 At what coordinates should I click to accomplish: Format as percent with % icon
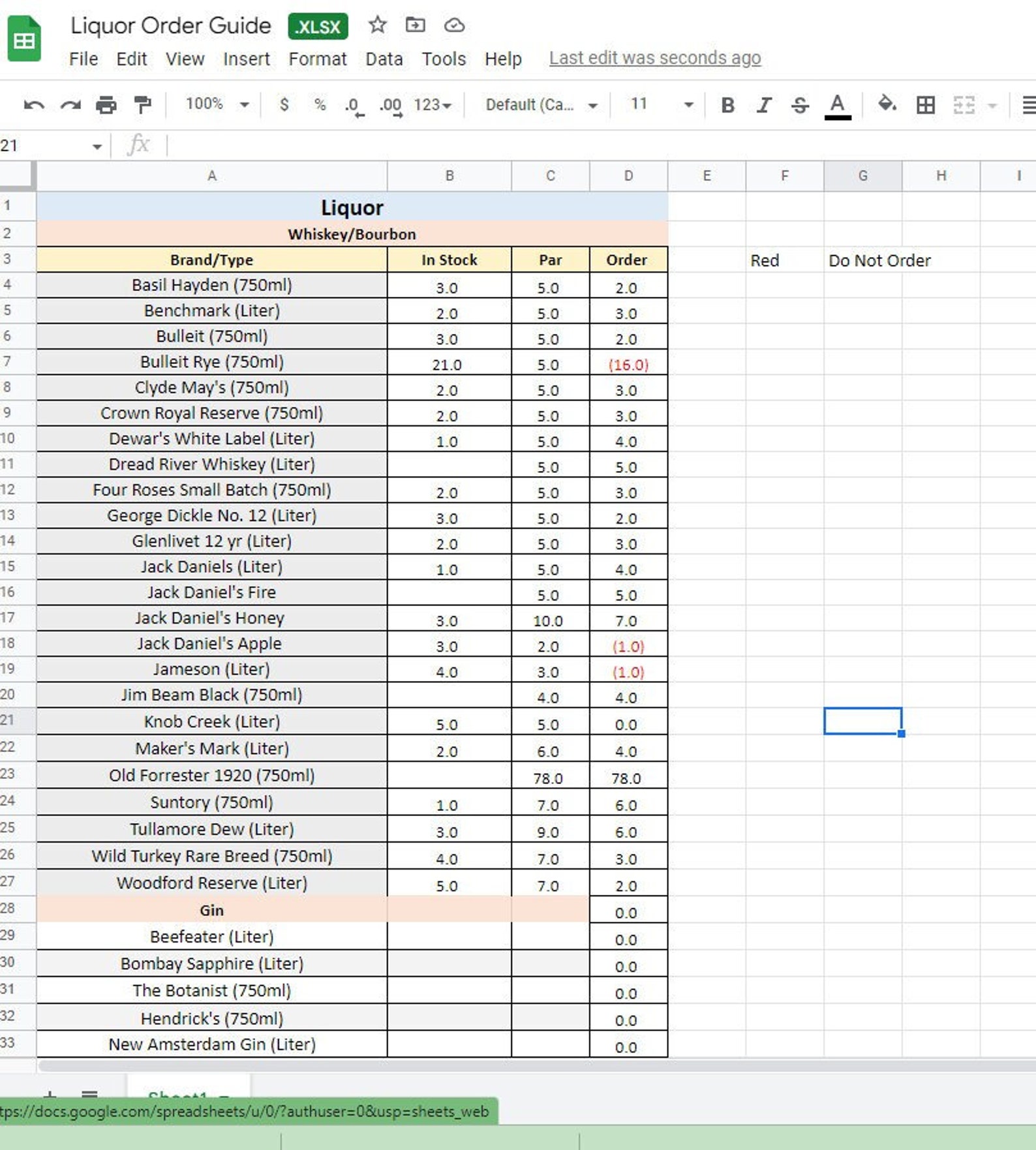pos(320,104)
